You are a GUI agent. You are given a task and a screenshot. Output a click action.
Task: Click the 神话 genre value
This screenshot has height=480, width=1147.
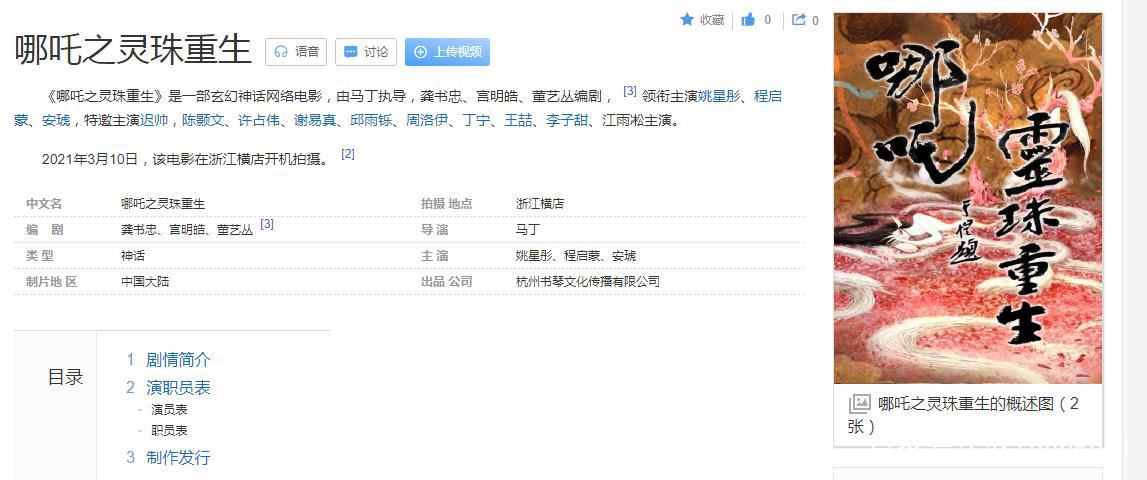[133, 256]
